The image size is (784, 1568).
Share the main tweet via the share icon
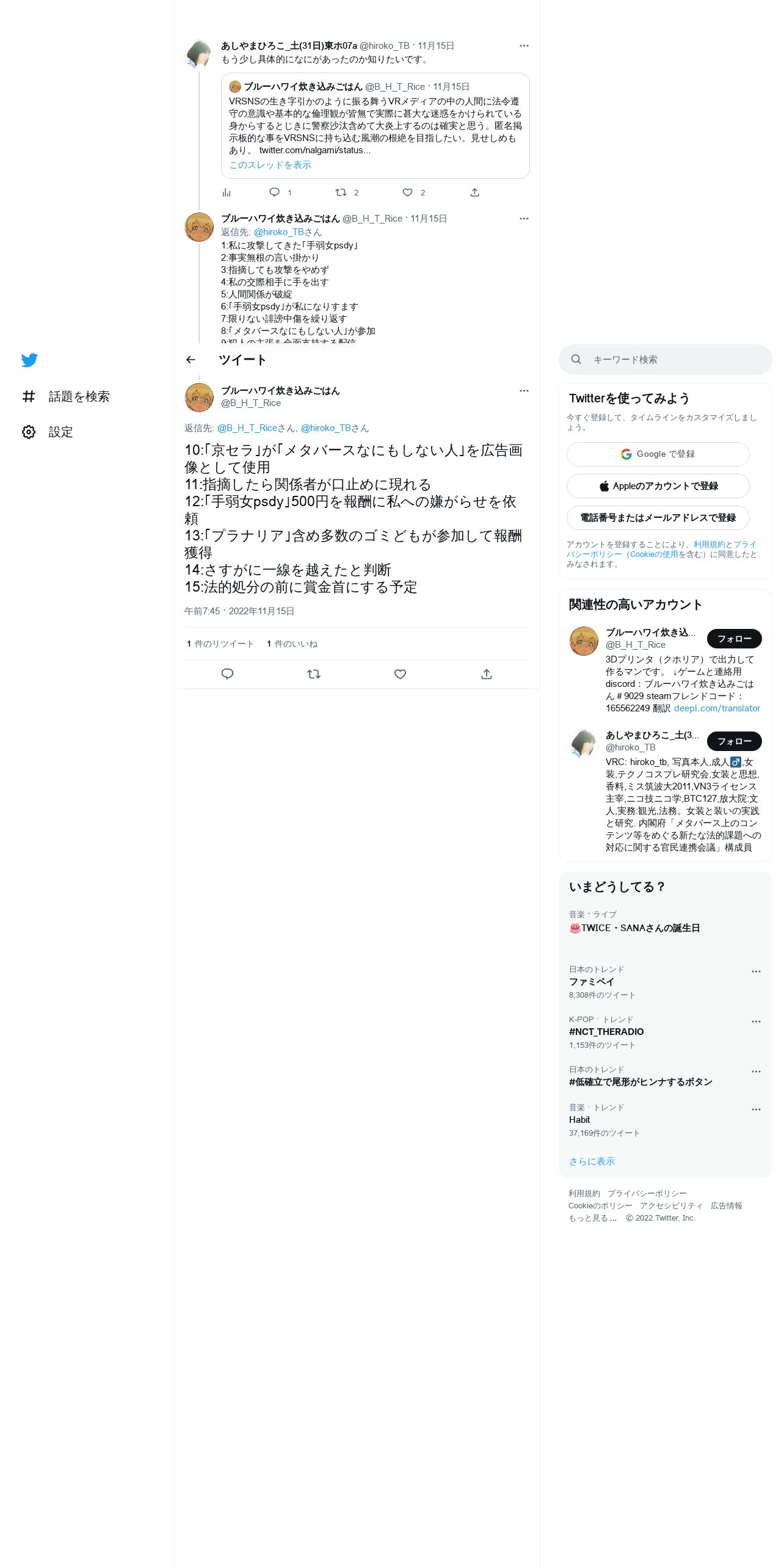tap(487, 674)
